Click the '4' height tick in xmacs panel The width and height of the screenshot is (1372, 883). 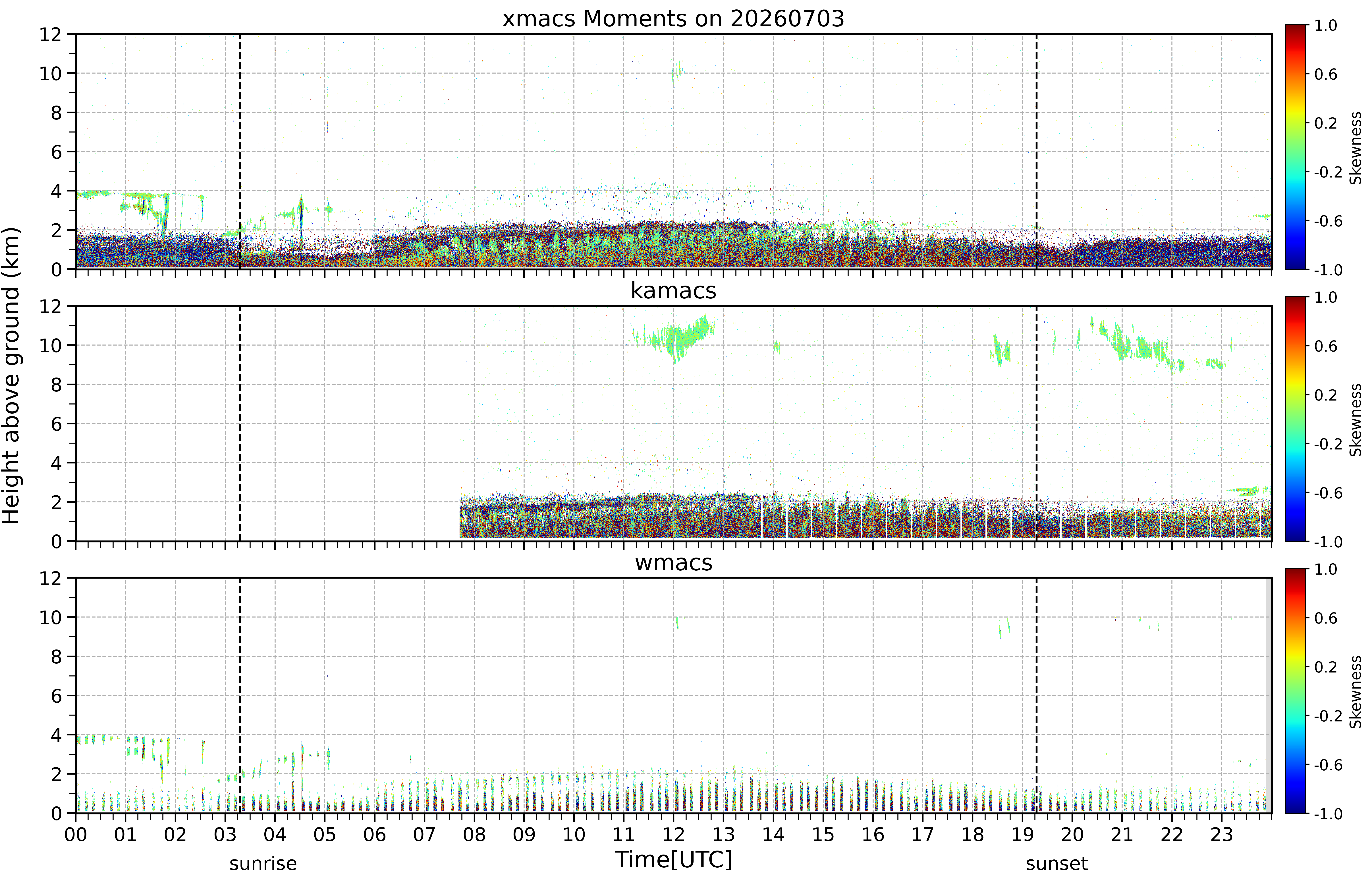[x=56, y=191]
